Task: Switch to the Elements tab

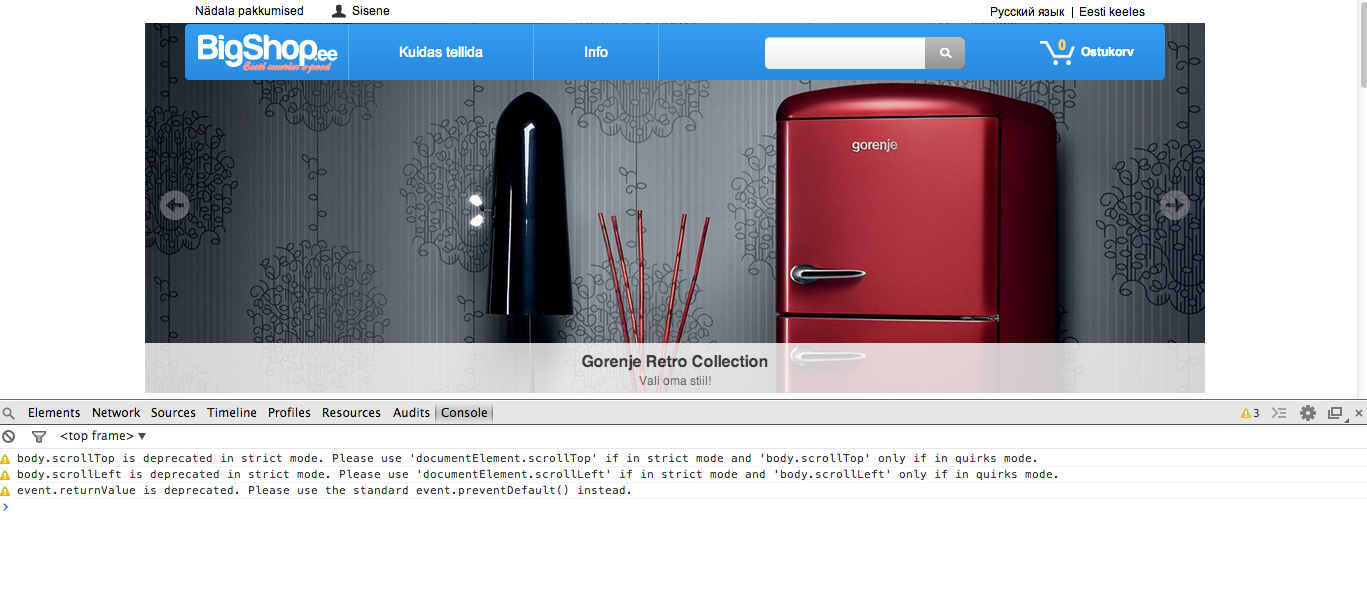Action: pyautogui.click(x=54, y=413)
